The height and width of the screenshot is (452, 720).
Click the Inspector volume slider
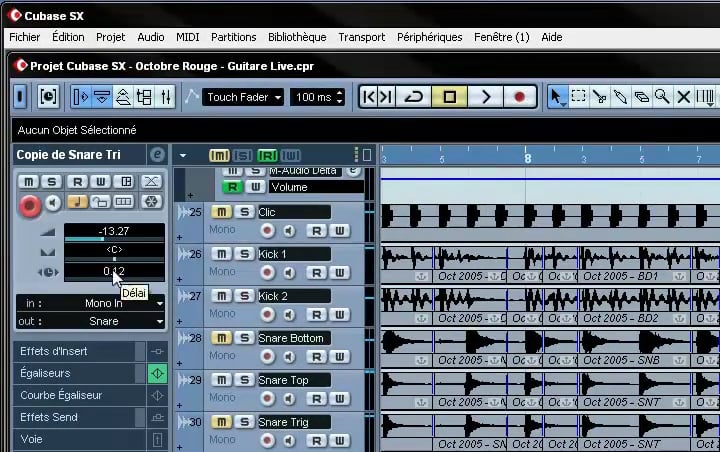(x=114, y=239)
